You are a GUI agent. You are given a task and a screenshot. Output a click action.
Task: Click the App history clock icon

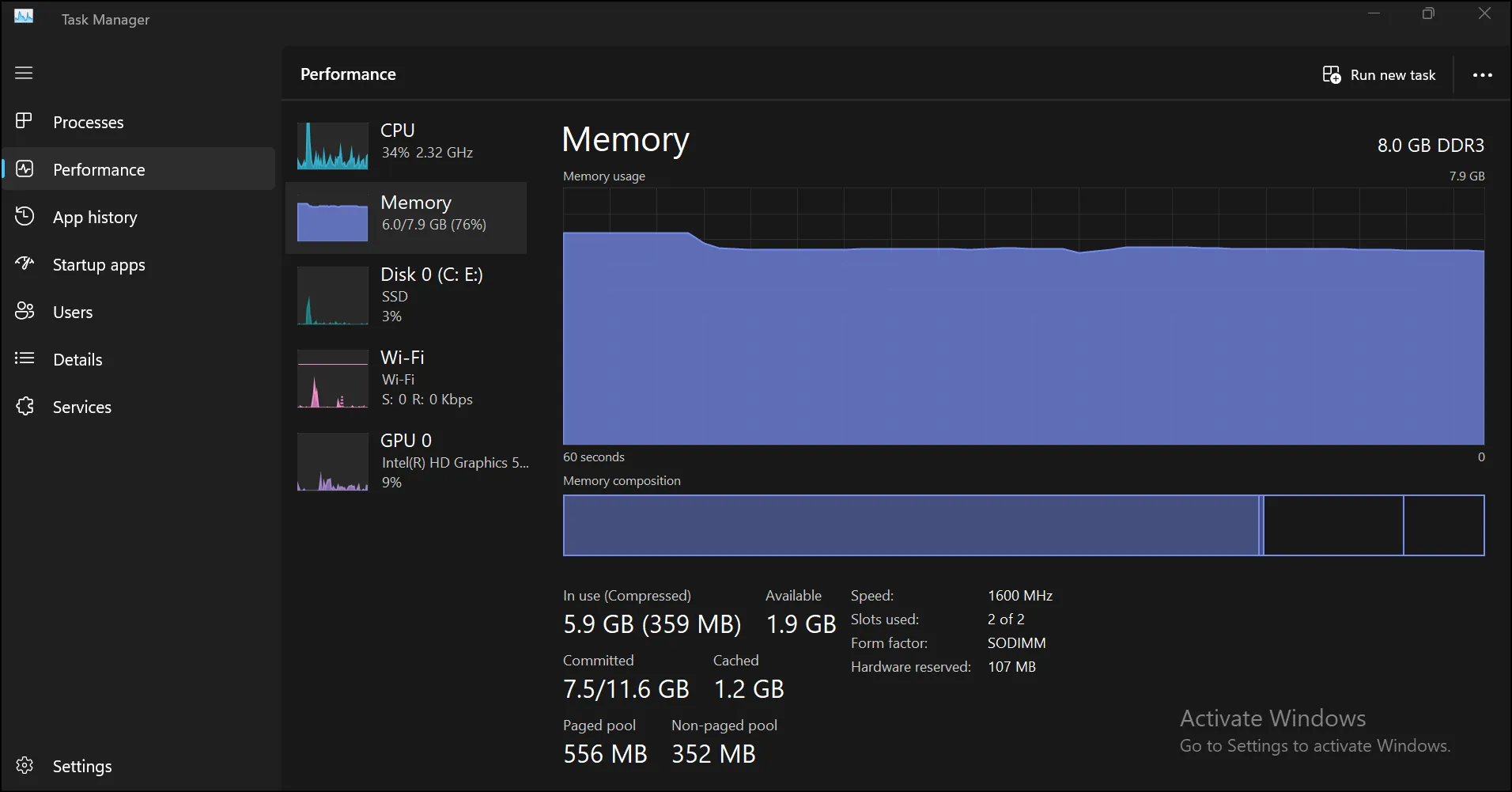click(x=25, y=216)
